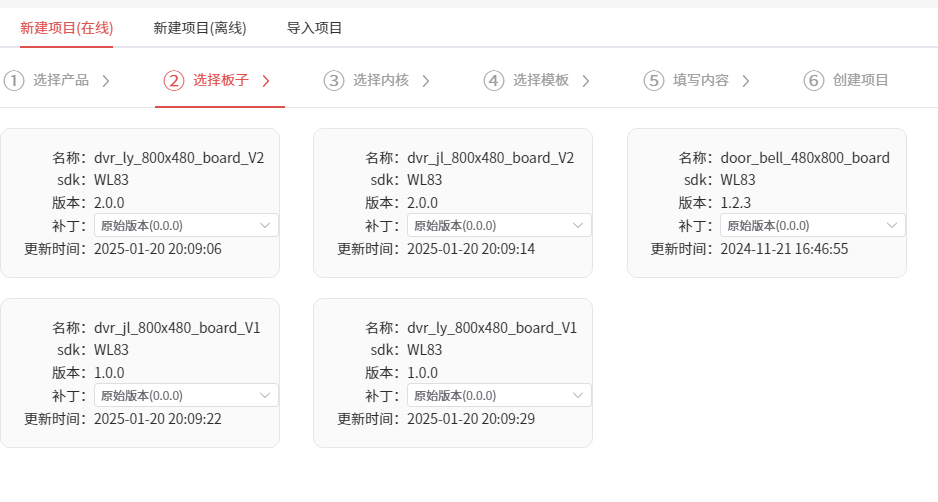Click the circled number 5 step icon
938x502 pixels.
point(654,81)
